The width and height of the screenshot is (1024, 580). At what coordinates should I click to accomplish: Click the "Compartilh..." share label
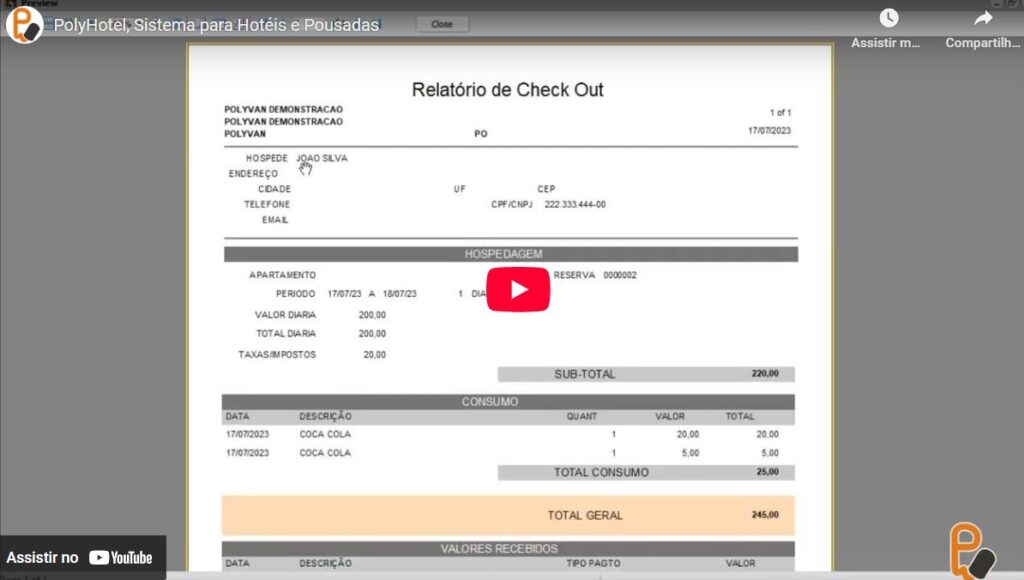(x=982, y=43)
